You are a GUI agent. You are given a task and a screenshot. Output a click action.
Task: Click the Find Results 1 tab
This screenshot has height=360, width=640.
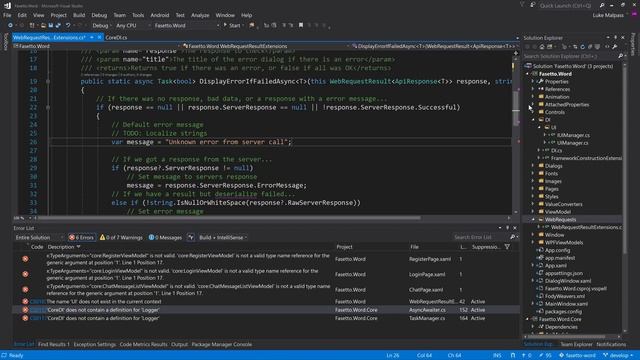pos(53,344)
